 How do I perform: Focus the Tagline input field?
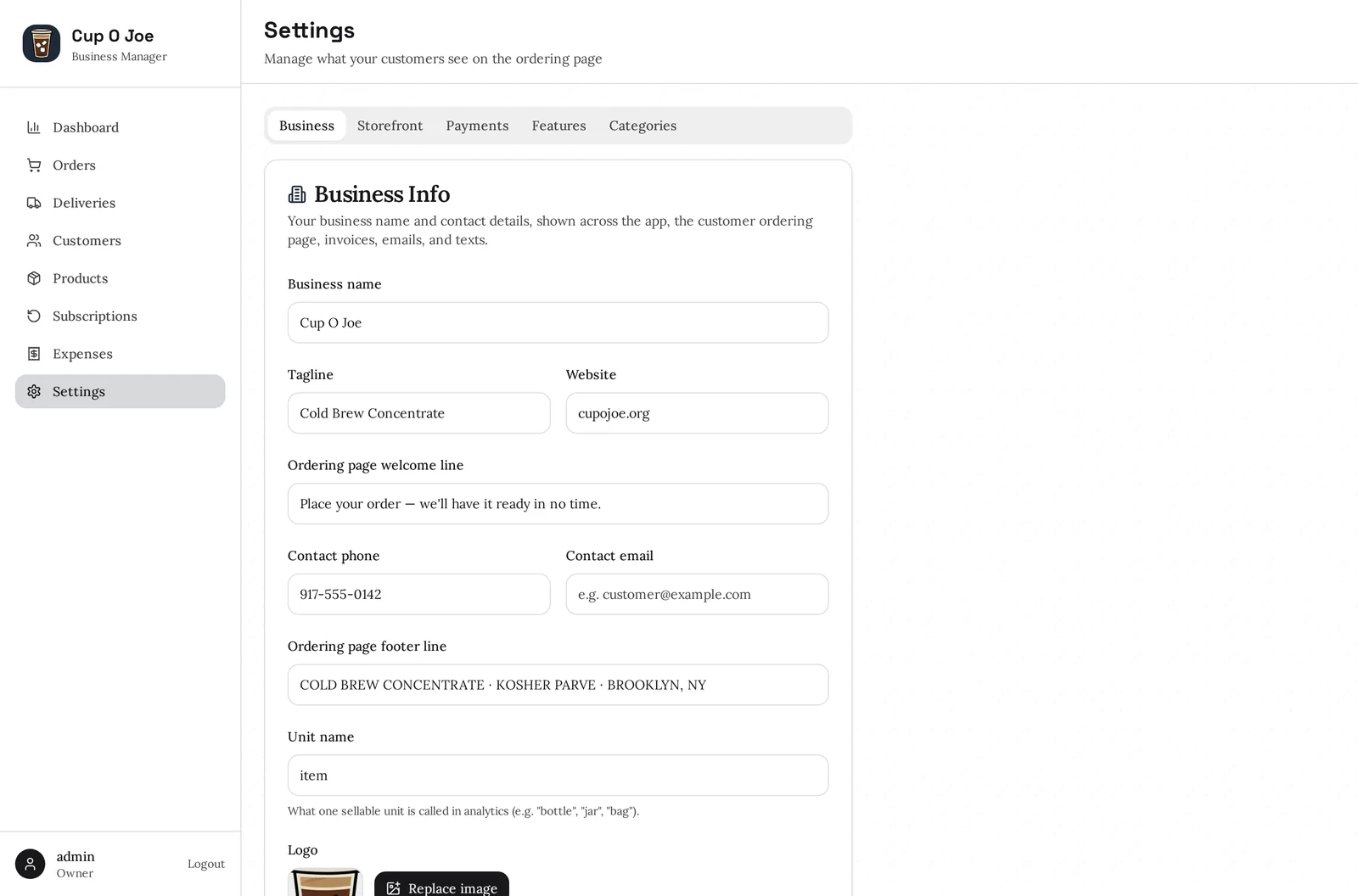click(418, 413)
